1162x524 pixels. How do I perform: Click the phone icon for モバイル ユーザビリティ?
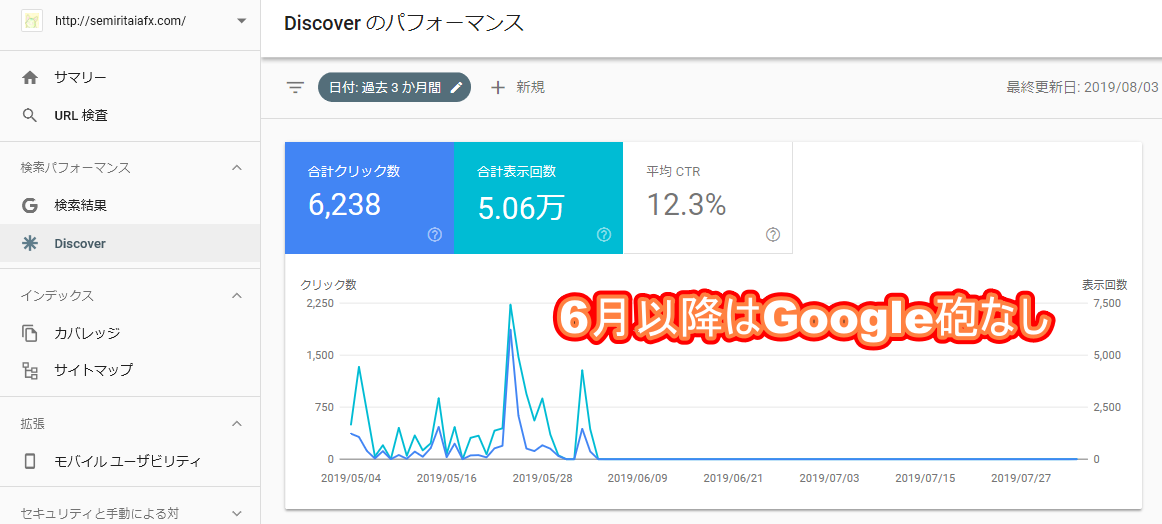(x=30, y=461)
